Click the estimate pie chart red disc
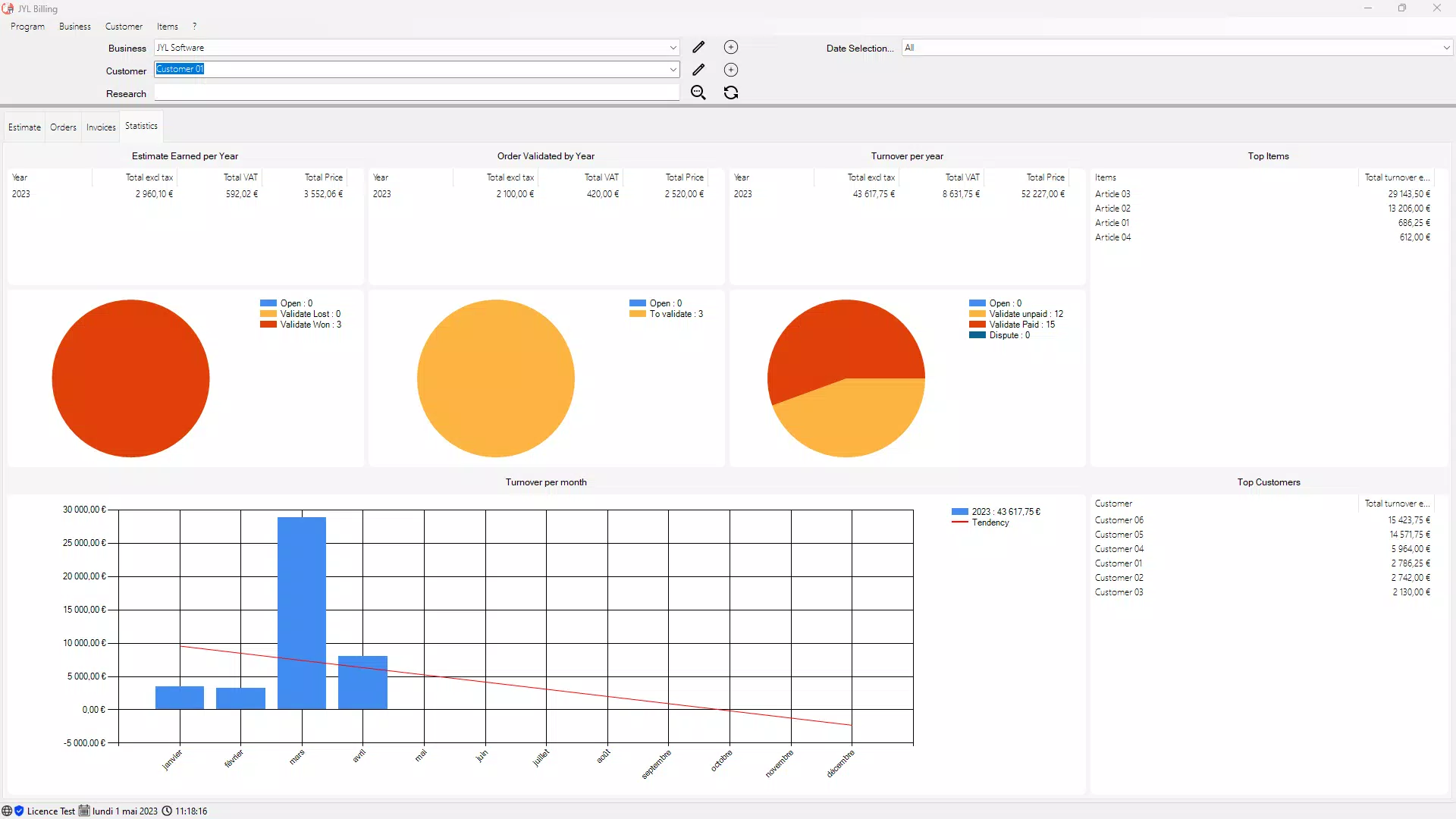 pyautogui.click(x=130, y=378)
